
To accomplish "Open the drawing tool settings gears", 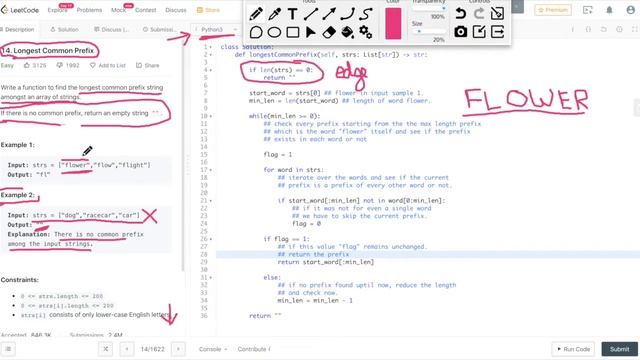I will pyautogui.click(x=366, y=32).
